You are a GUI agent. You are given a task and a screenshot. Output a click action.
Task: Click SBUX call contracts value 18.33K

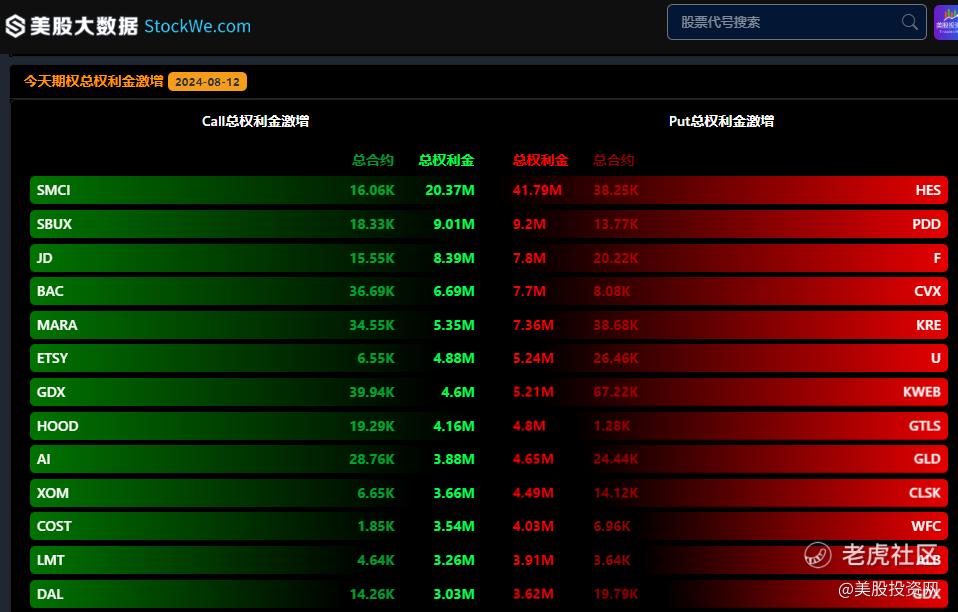tap(372, 224)
